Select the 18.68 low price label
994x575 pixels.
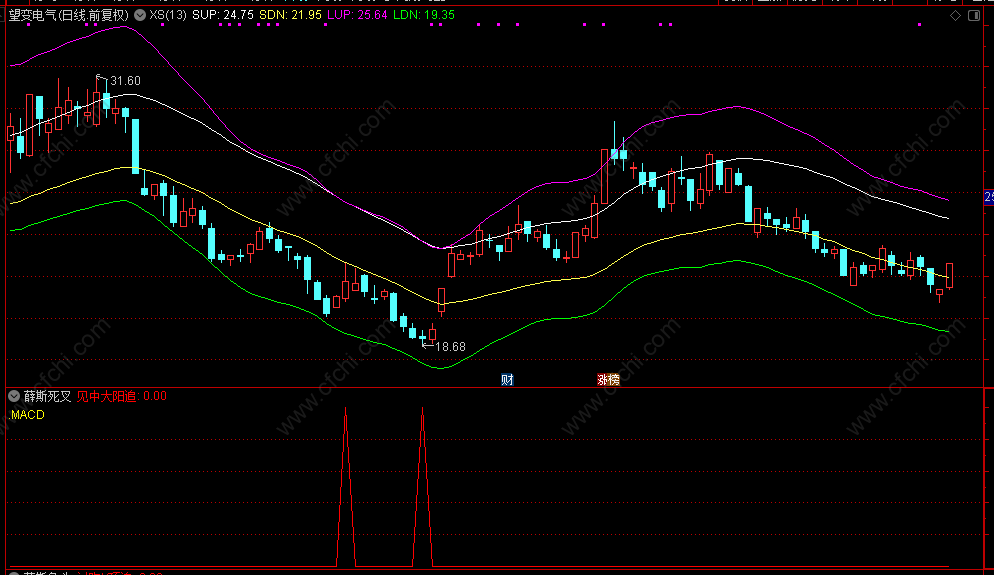(451, 347)
